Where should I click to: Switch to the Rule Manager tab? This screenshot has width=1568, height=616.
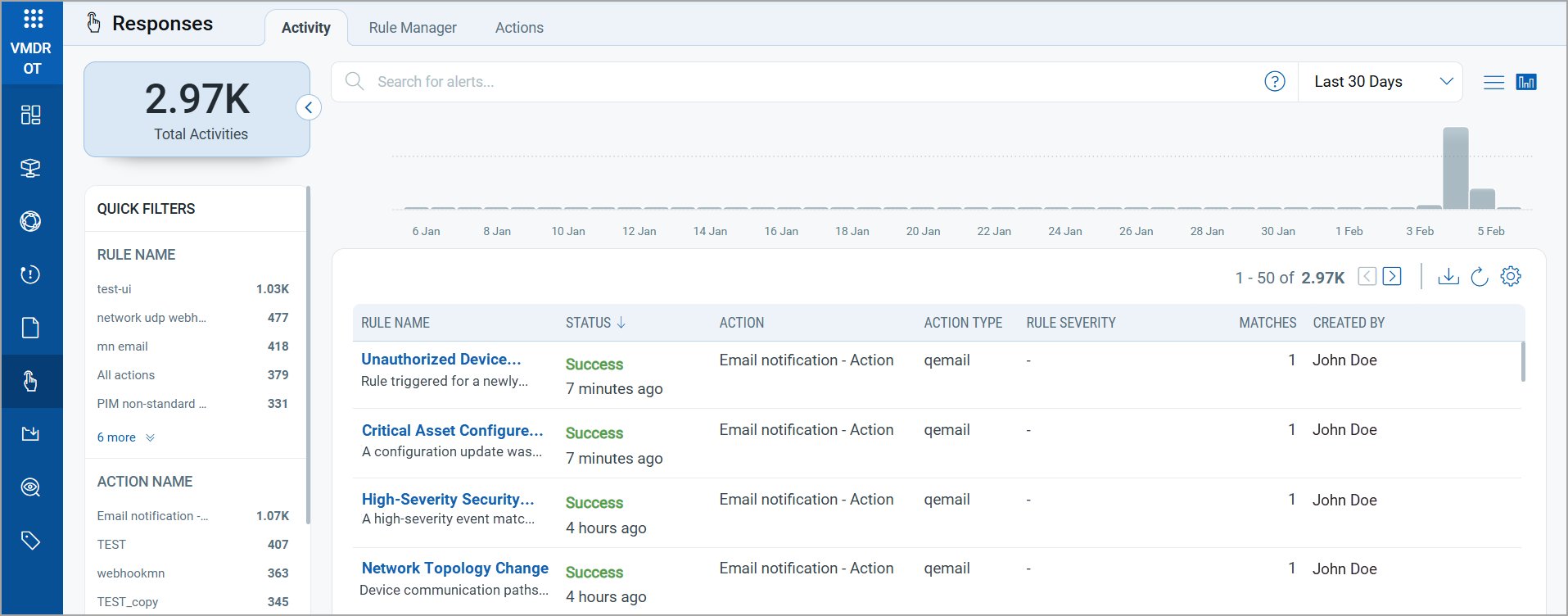click(x=413, y=28)
